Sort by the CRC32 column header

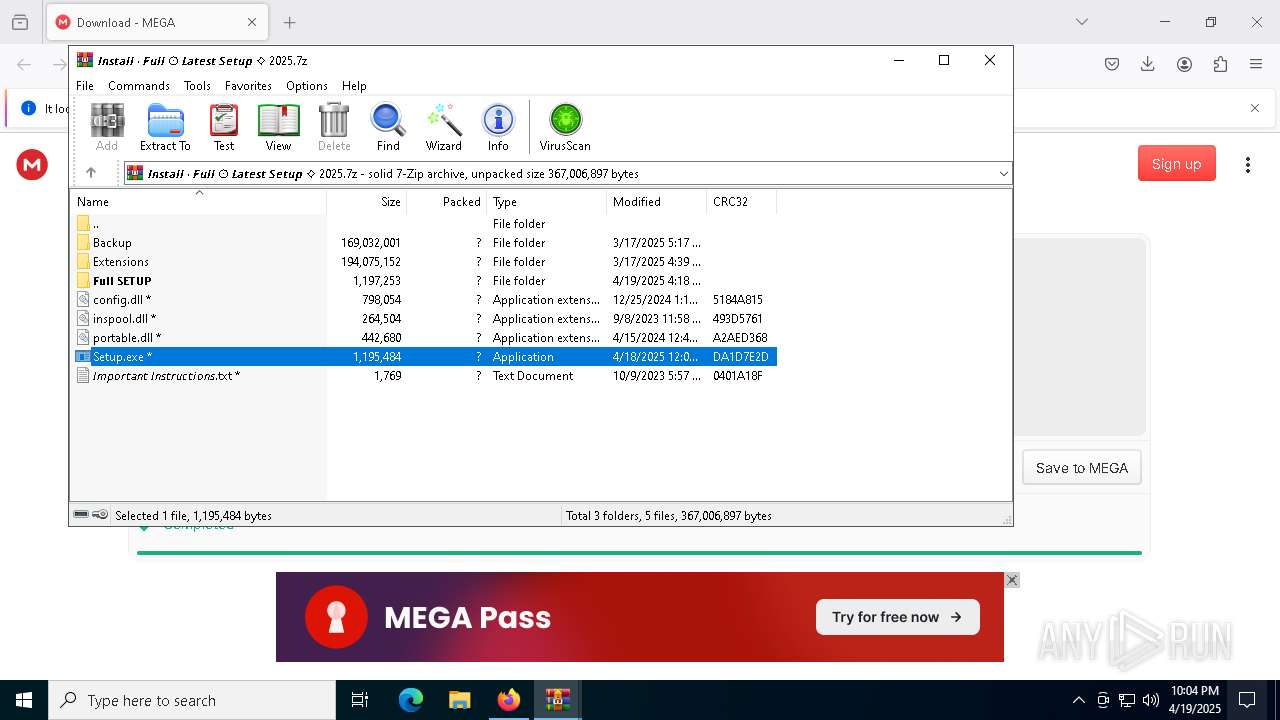point(741,201)
